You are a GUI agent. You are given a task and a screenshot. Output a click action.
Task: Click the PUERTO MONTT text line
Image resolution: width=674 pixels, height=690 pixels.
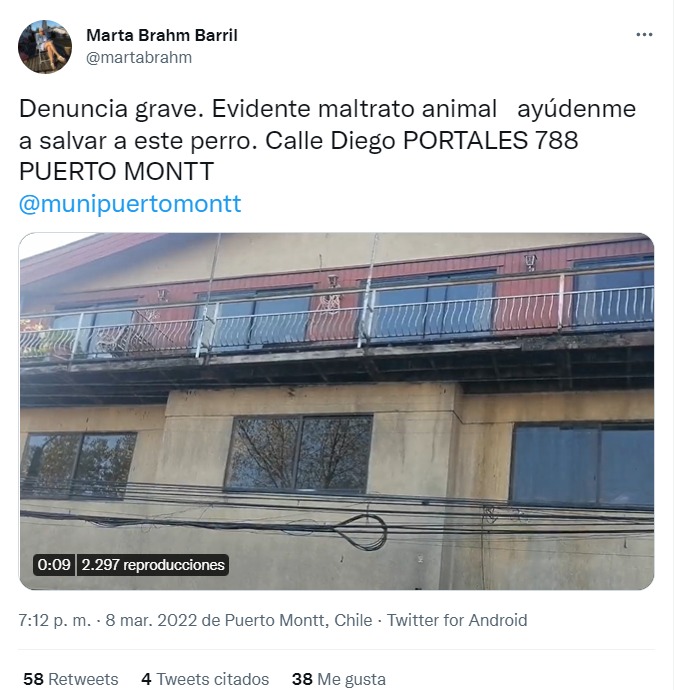coord(116,172)
